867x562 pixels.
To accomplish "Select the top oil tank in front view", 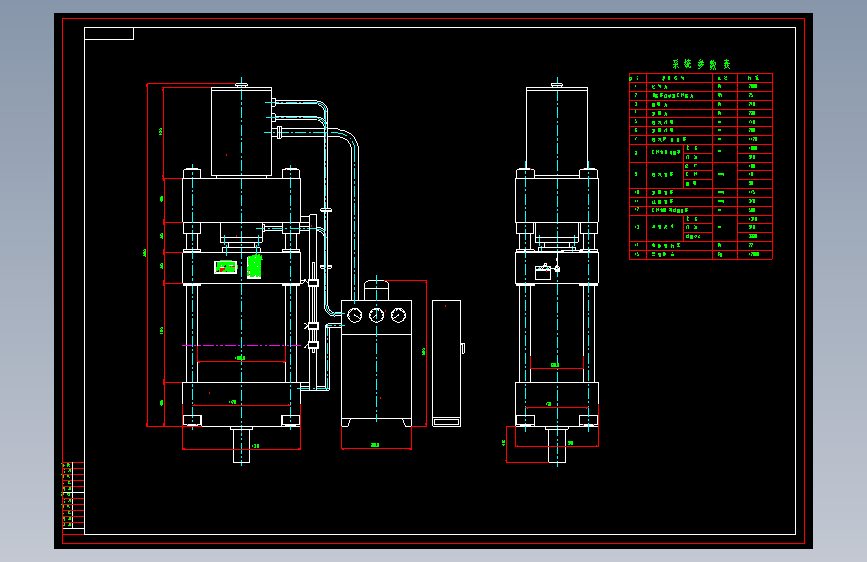I will click(241, 132).
